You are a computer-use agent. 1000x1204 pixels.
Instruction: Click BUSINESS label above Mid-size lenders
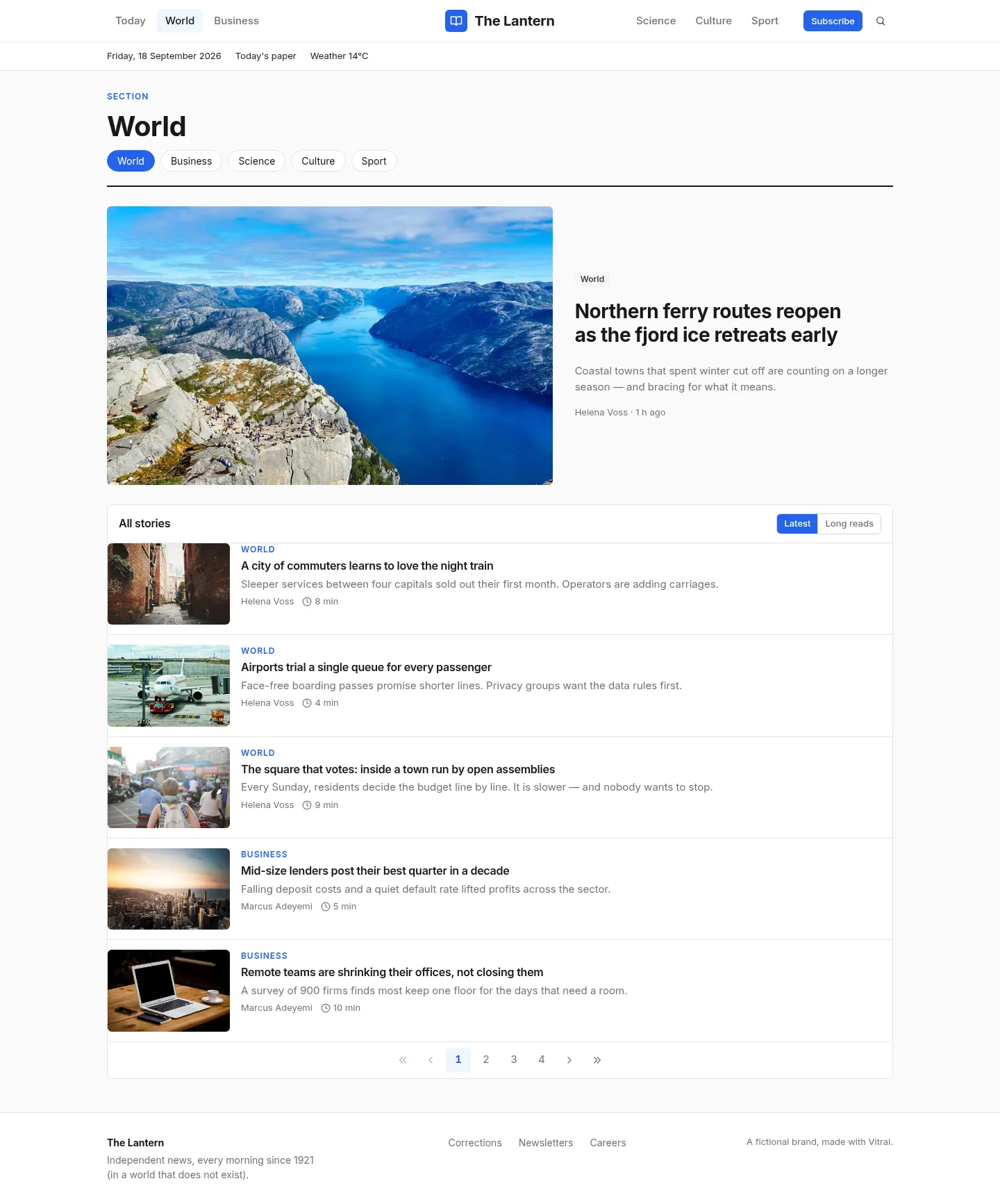264,855
